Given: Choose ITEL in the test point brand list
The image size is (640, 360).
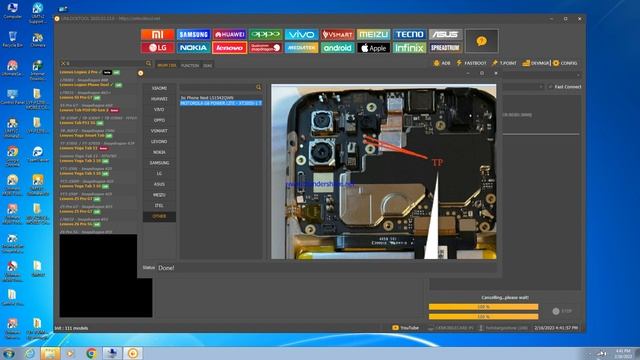Looking at the screenshot, I should tap(159, 205).
